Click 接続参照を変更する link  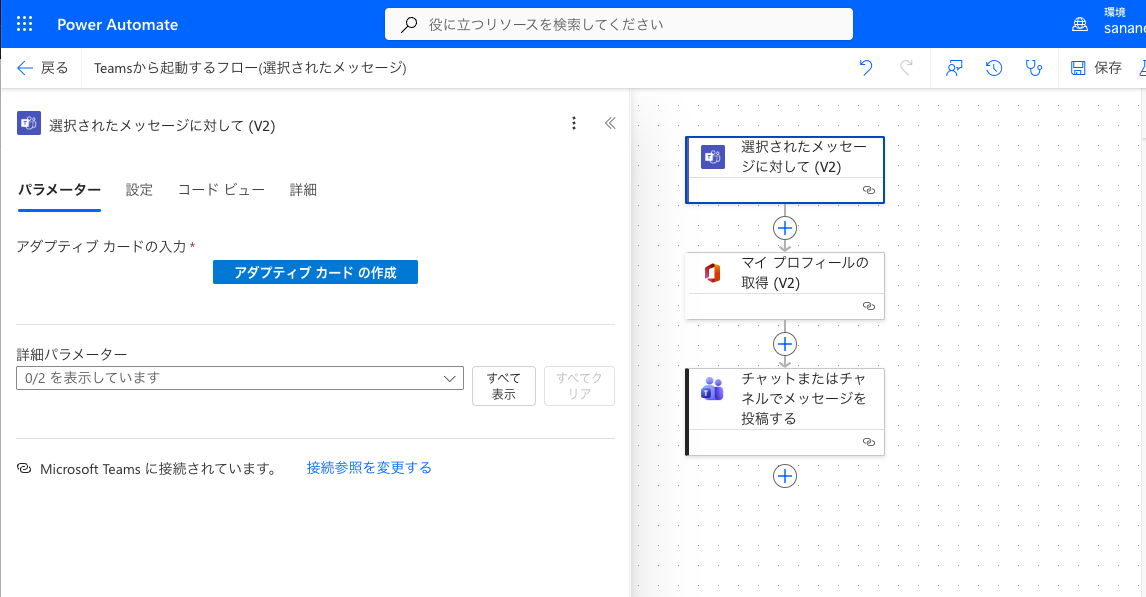[x=369, y=468]
